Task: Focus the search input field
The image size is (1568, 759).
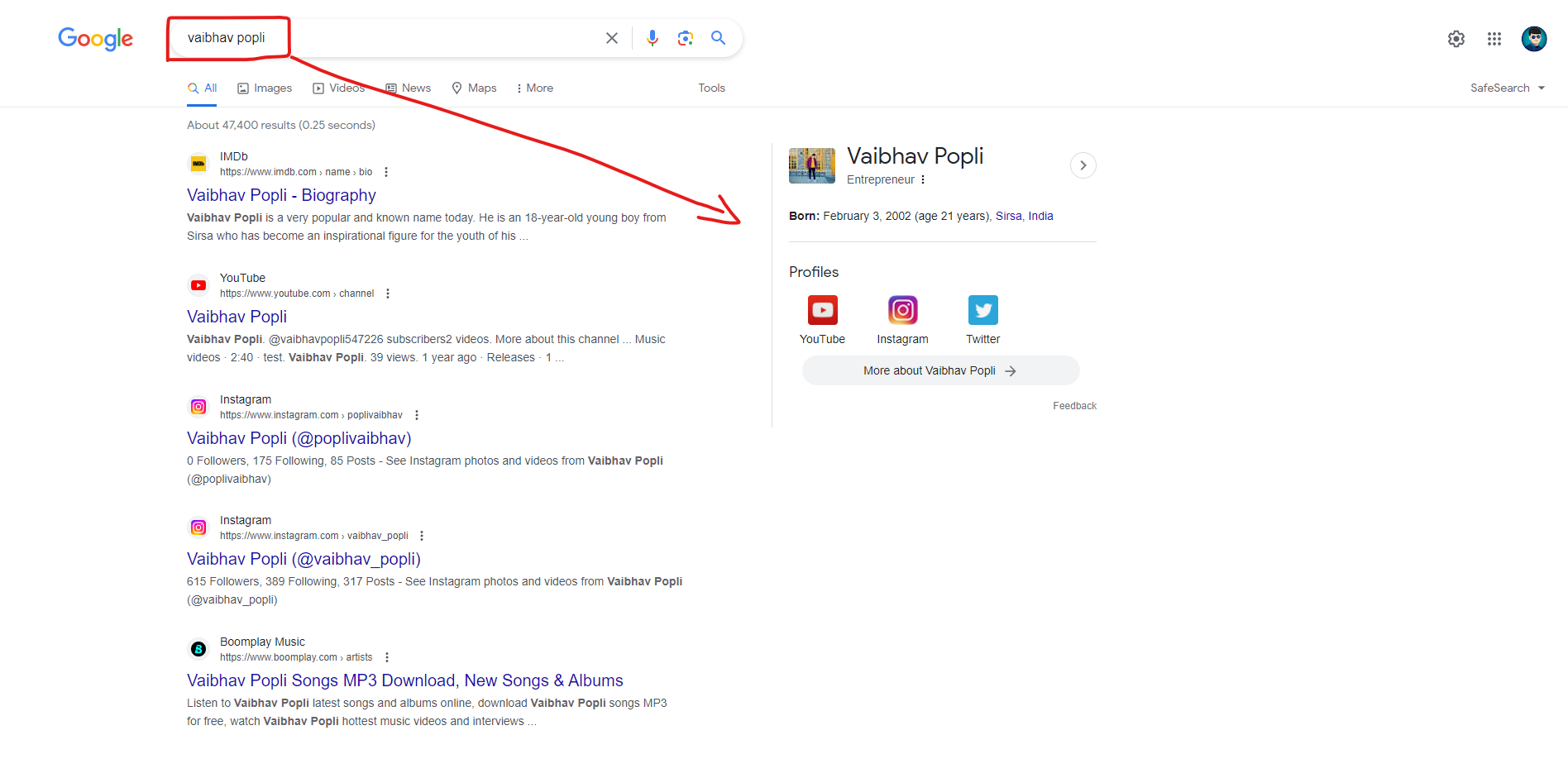Action: 389,38
